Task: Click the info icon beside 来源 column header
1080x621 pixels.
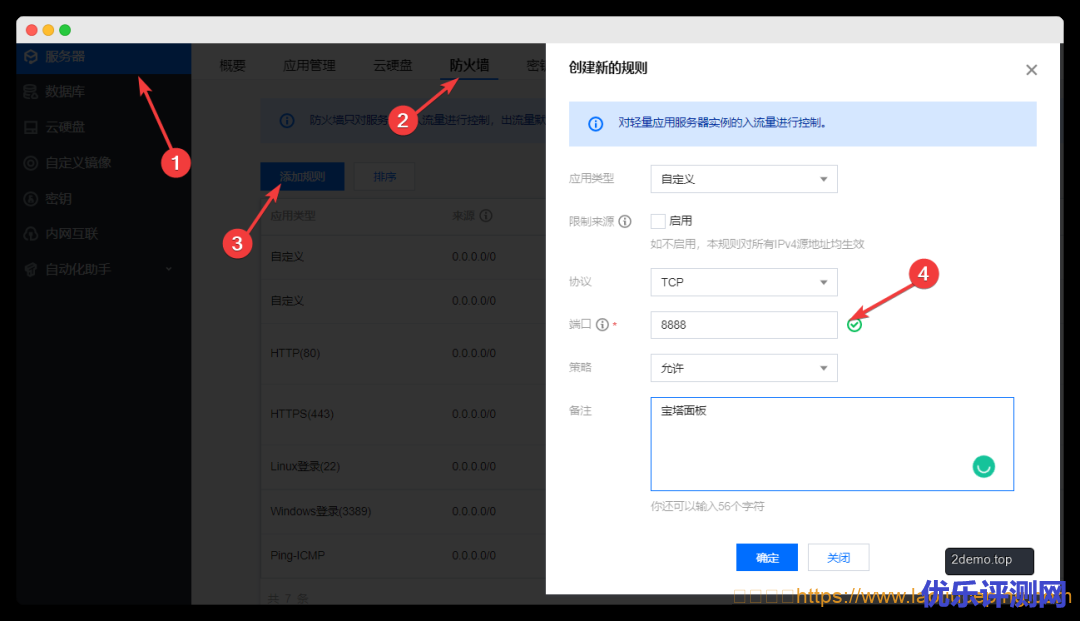Action: click(486, 215)
